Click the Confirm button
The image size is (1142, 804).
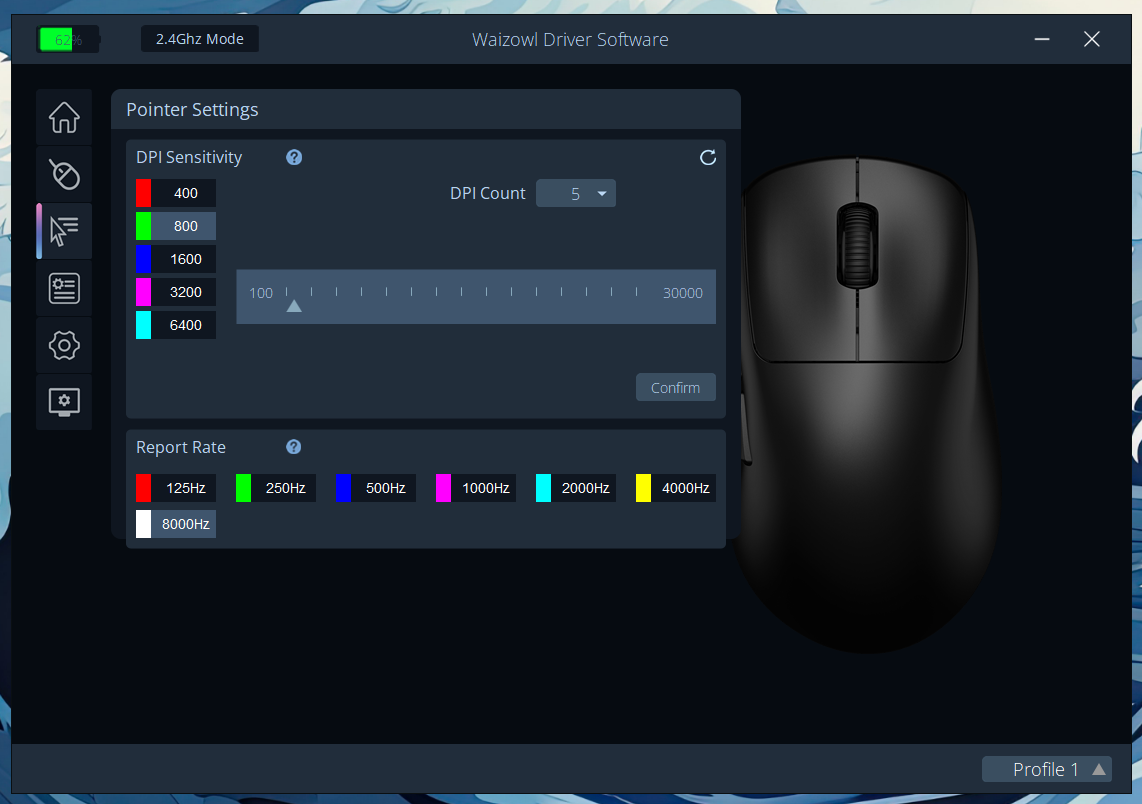coord(675,387)
